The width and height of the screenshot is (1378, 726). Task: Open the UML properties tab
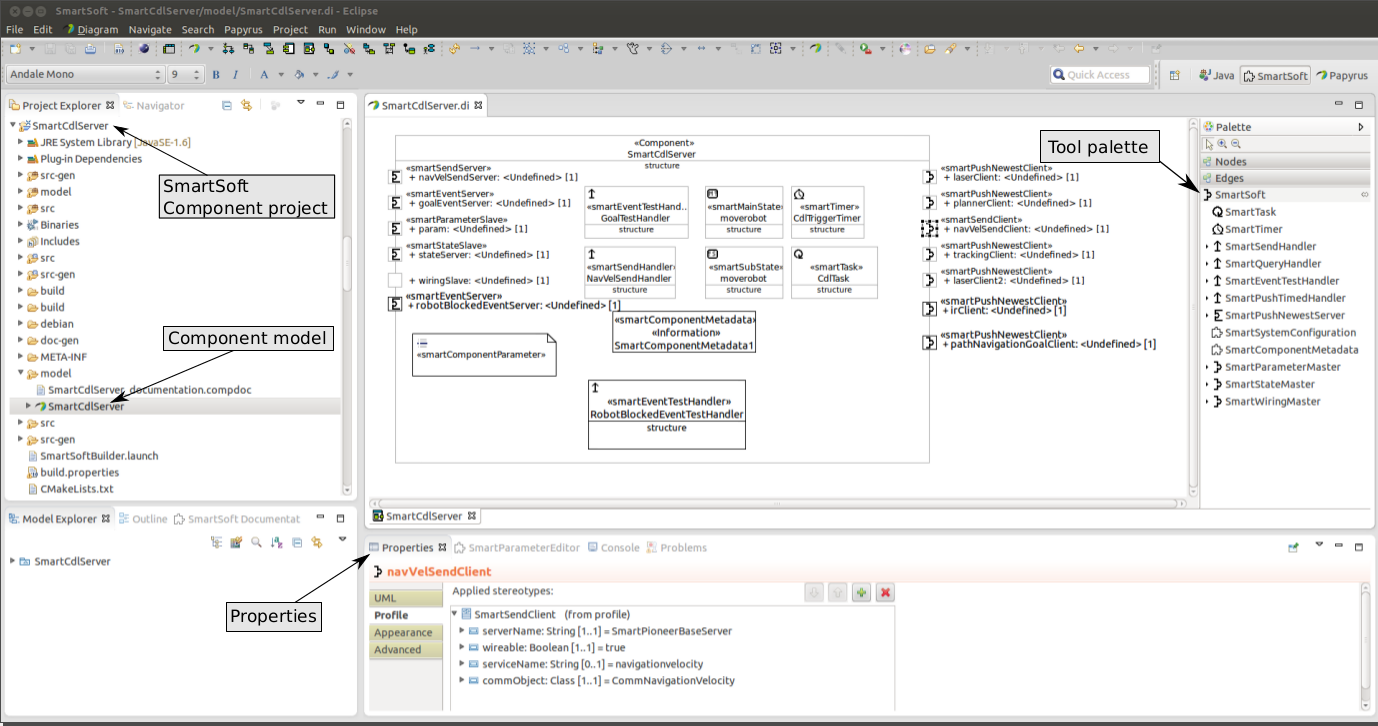click(405, 598)
